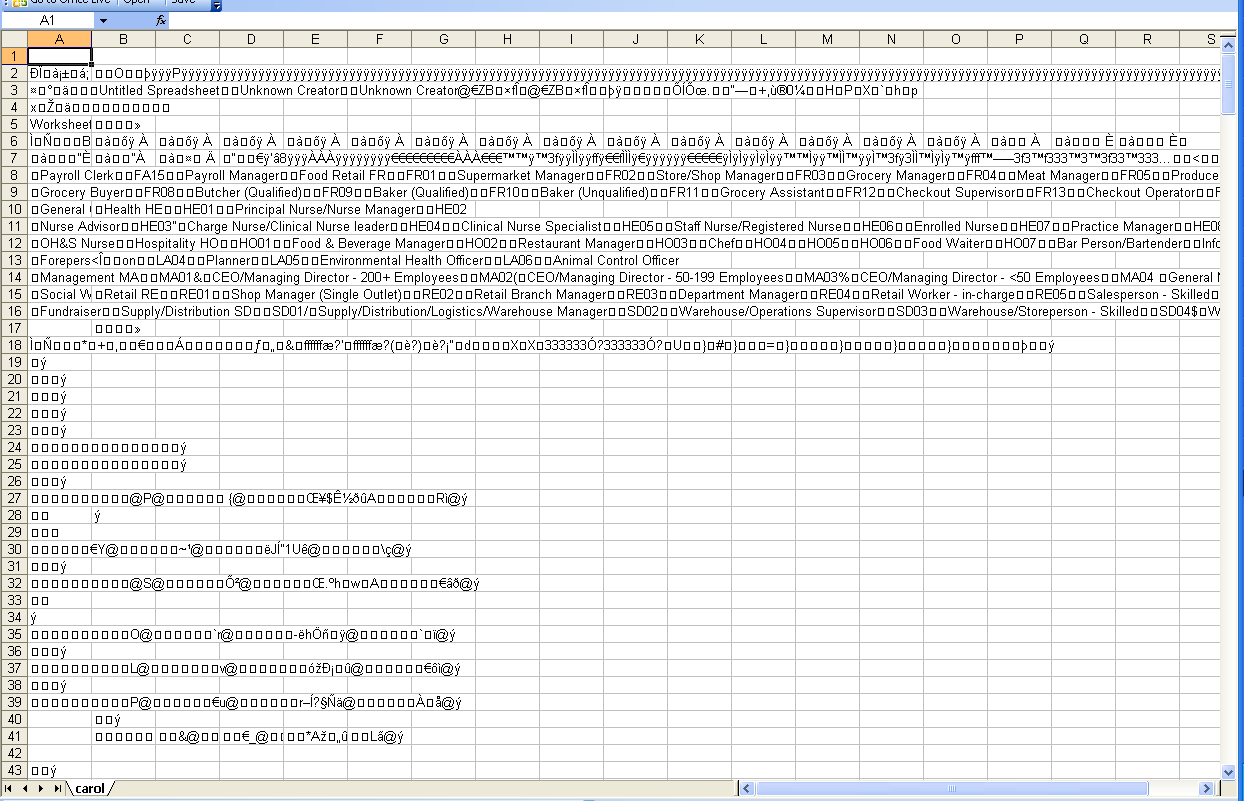Click the 'Untitled Spreadsheet' text in row 3
The image size is (1244, 801).
160,91
